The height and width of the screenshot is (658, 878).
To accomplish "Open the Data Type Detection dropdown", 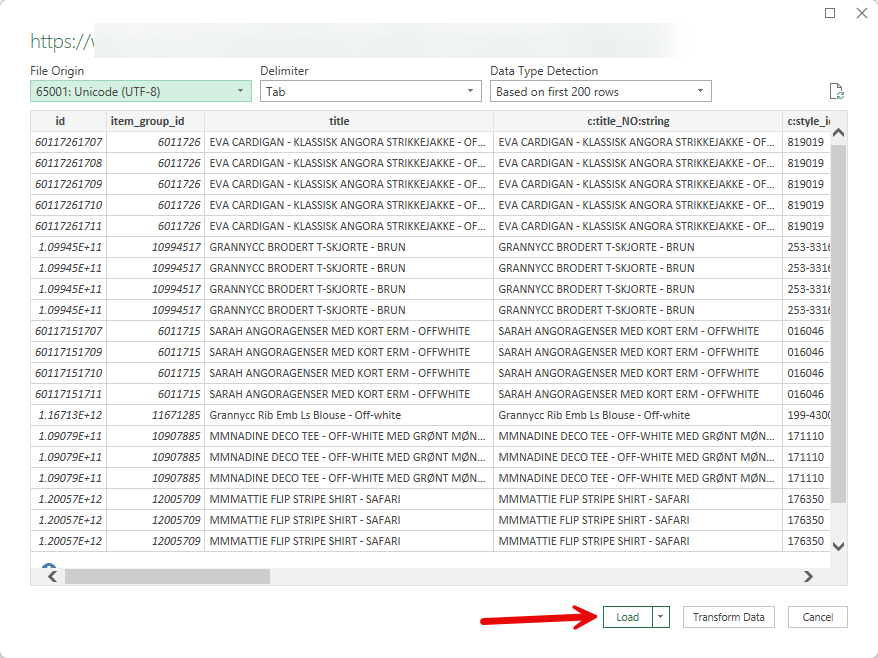I will [600, 91].
